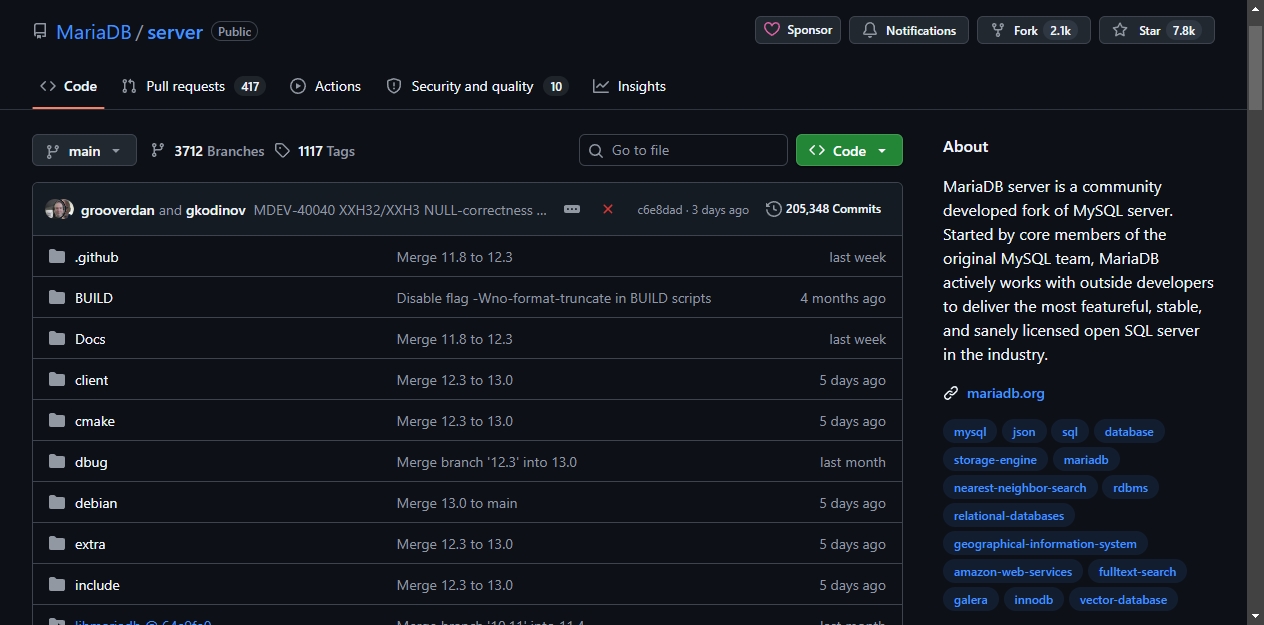
Task: View 205,348 Commits history
Action: tap(824, 209)
